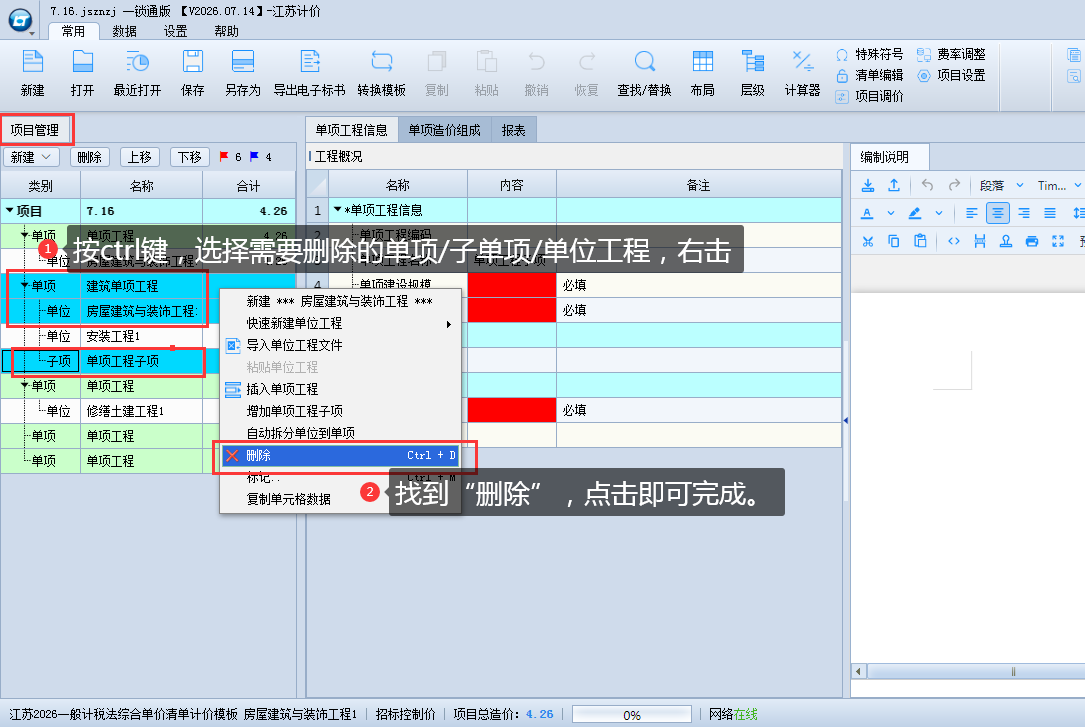Click the copy icon in the editor
Screen dimensions: 1085x727
[894, 241]
